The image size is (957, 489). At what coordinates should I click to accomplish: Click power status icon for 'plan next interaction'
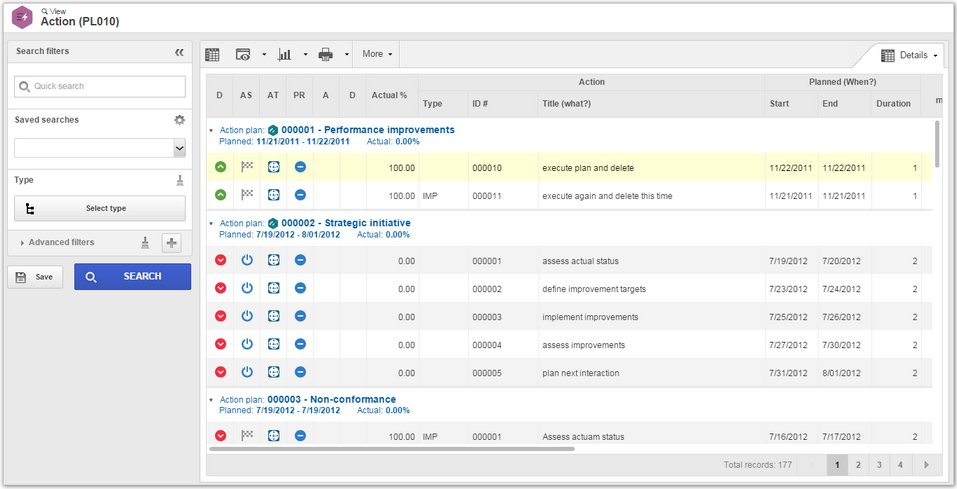pos(247,372)
